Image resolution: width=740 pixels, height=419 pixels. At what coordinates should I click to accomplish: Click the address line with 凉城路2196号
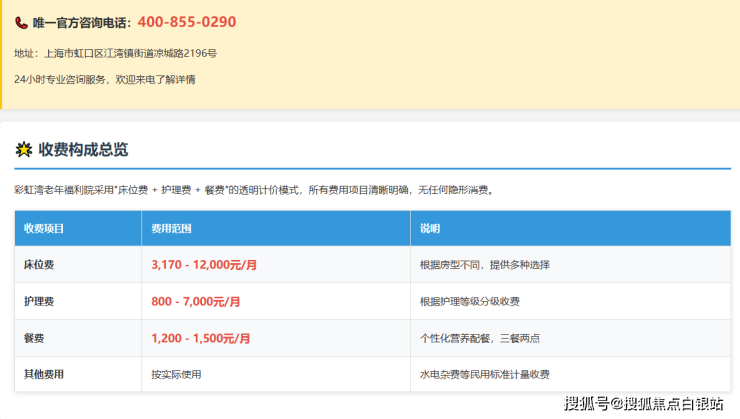(x=115, y=53)
